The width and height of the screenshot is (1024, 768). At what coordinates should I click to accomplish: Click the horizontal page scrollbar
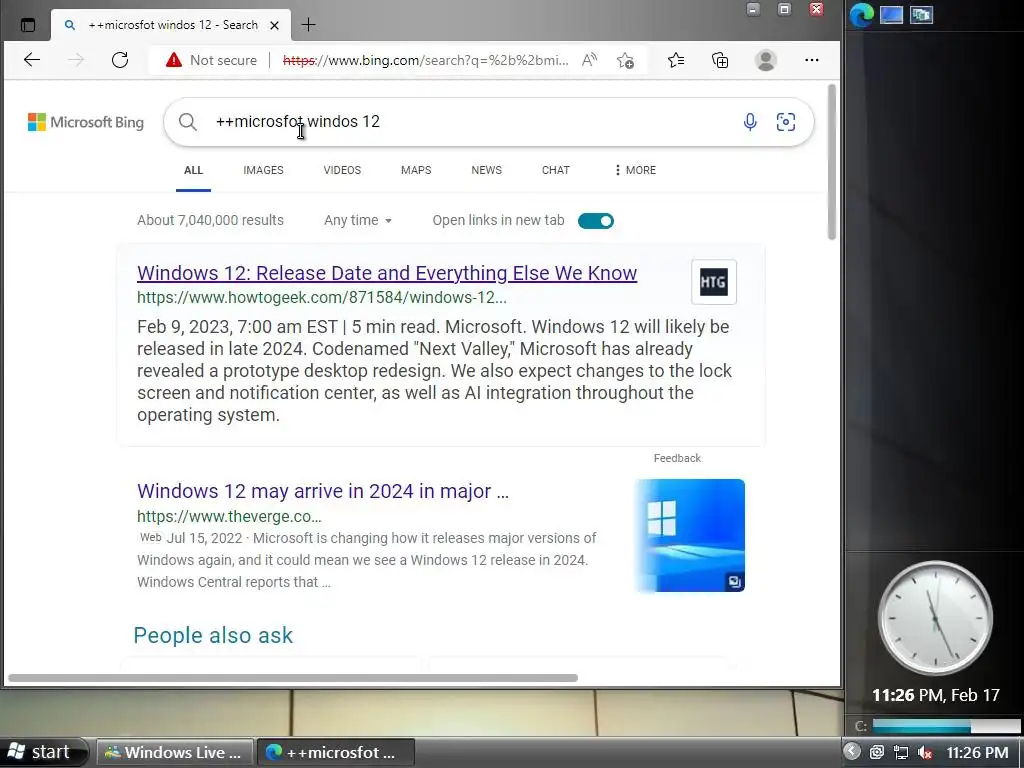pyautogui.click(x=293, y=678)
